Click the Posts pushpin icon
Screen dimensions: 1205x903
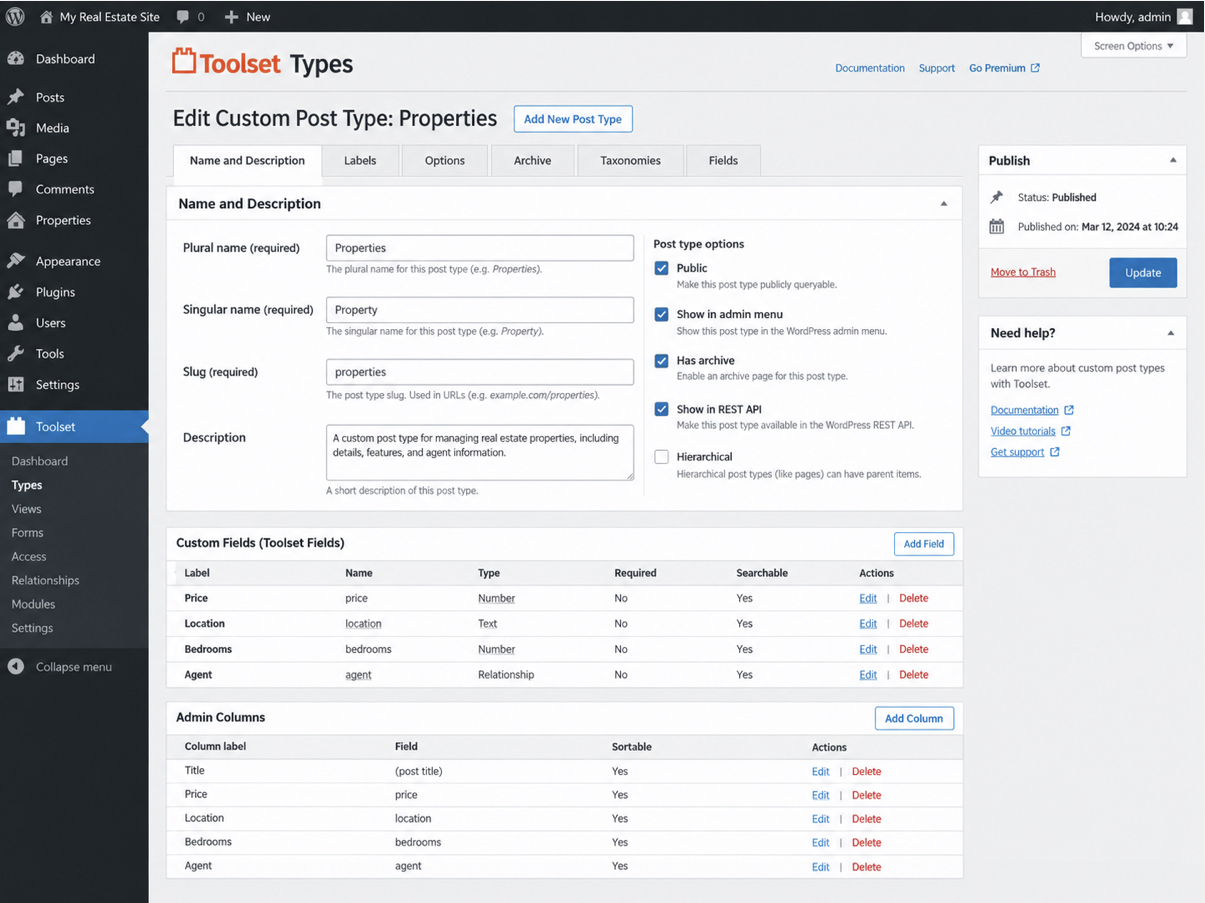[x=15, y=97]
